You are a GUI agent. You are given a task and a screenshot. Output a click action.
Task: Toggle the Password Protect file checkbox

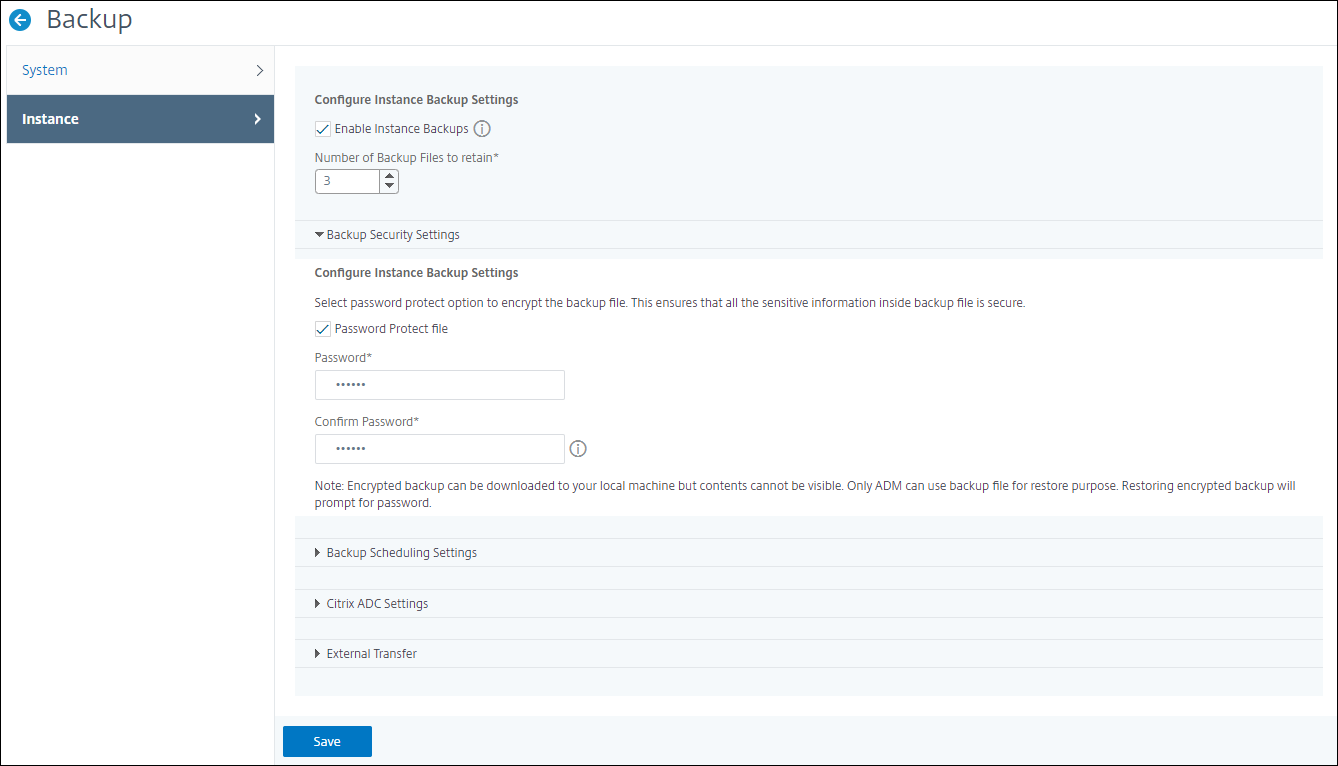point(323,329)
